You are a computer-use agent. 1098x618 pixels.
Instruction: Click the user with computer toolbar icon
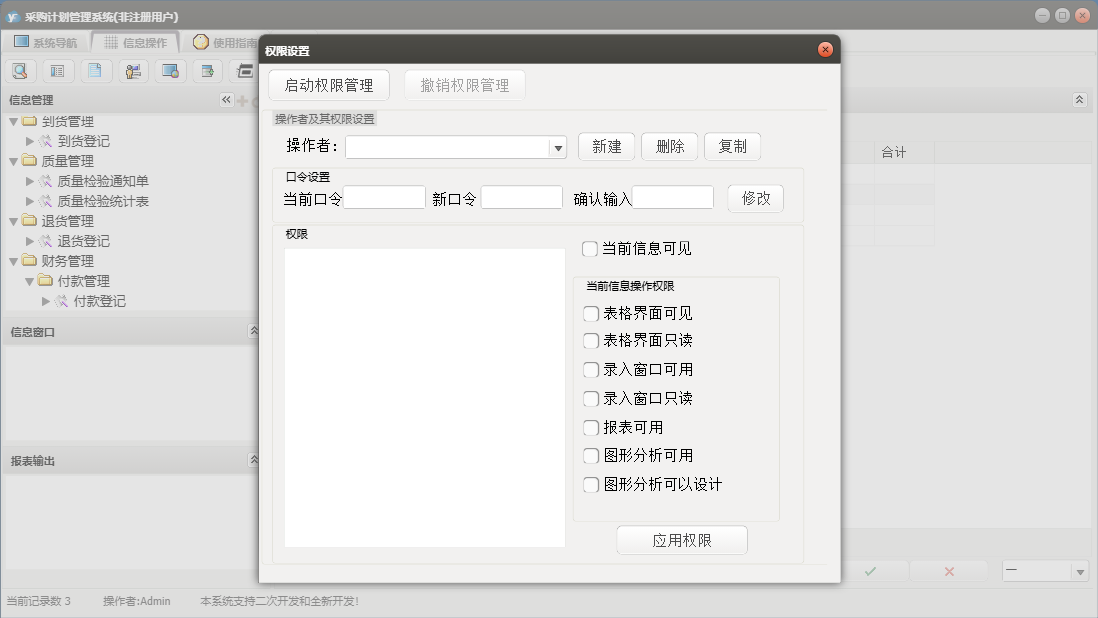tap(133, 71)
